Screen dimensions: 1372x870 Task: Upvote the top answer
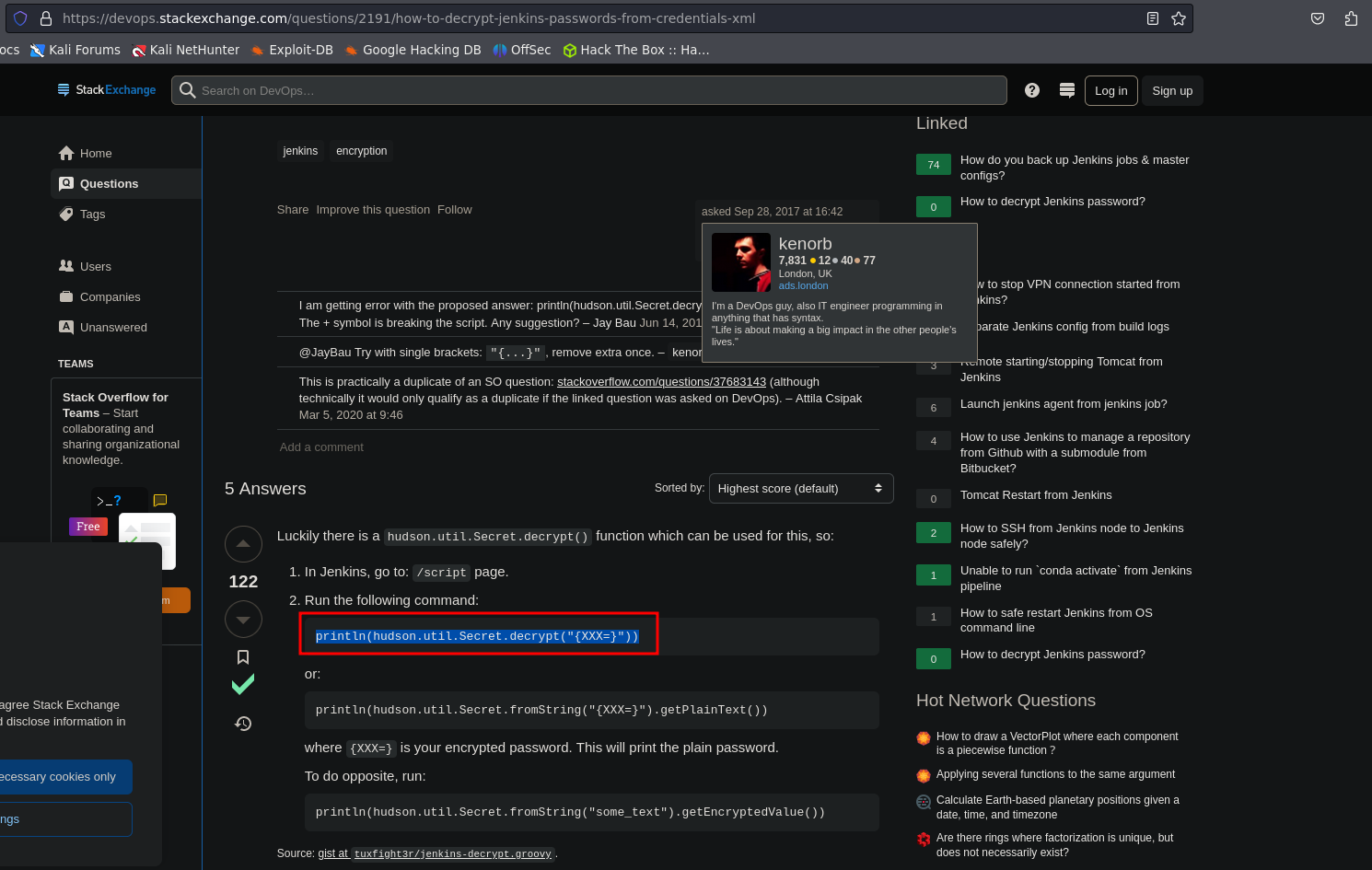[x=243, y=544]
